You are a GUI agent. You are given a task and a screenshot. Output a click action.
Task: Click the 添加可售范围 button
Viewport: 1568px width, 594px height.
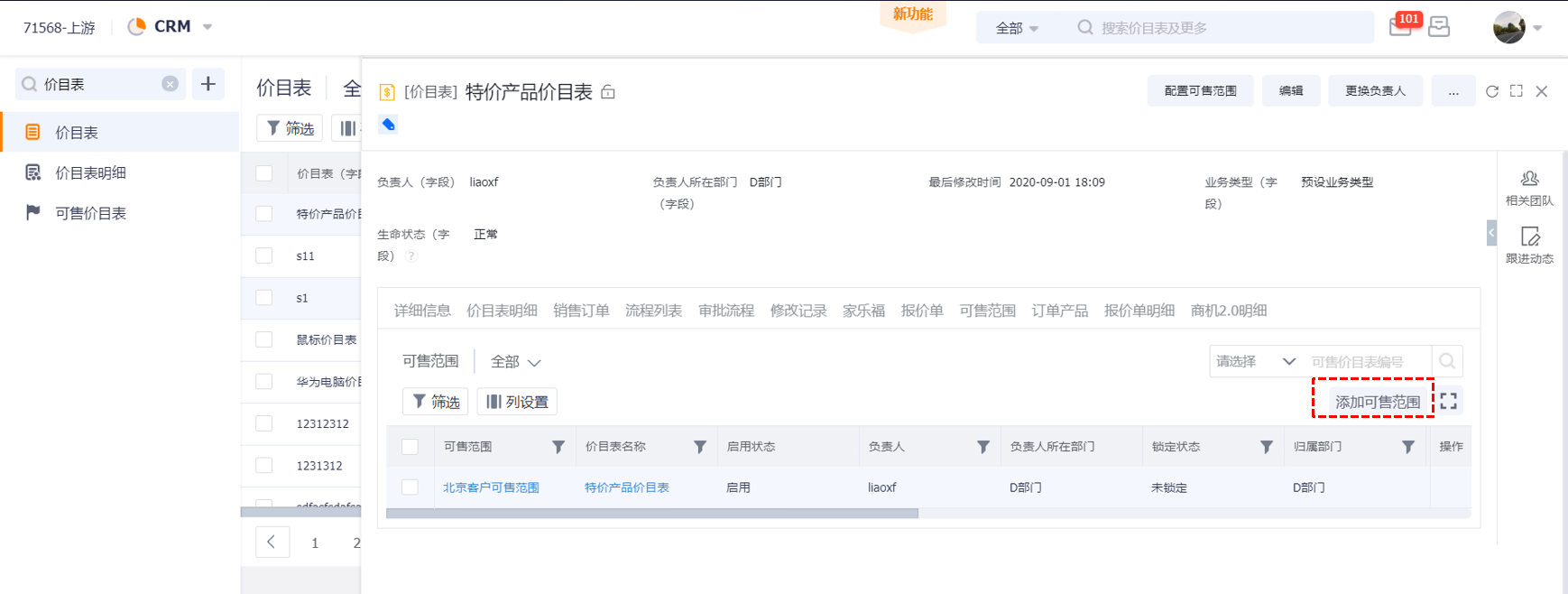tap(1377, 402)
